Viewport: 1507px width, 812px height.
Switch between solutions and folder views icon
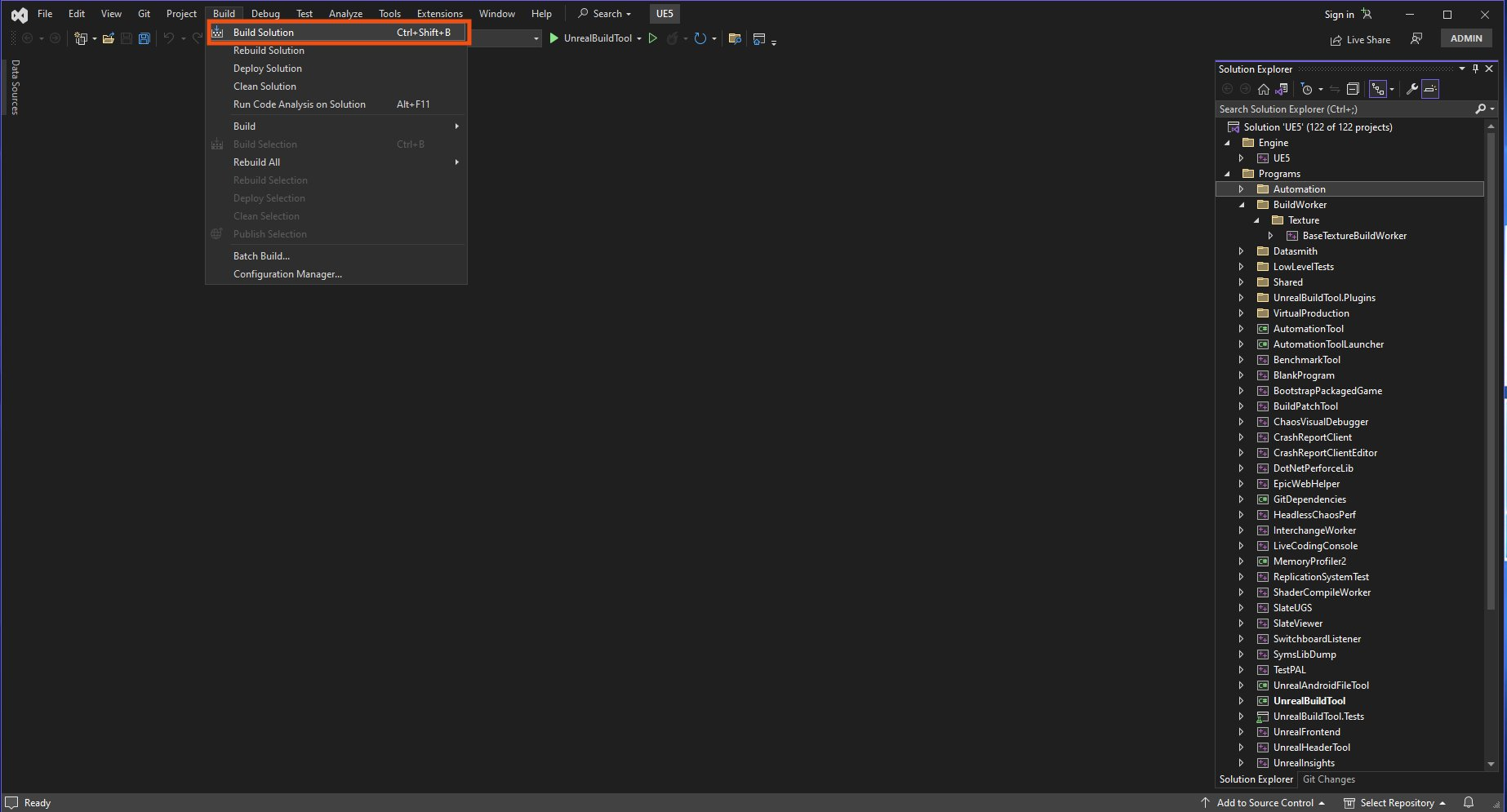click(x=1282, y=89)
